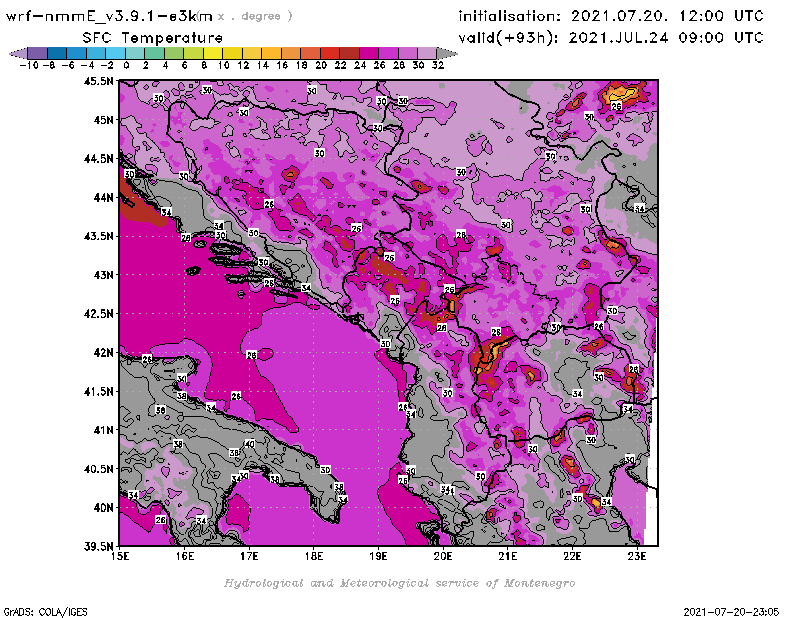Select the gold 10 to 12 swatch

point(233,54)
